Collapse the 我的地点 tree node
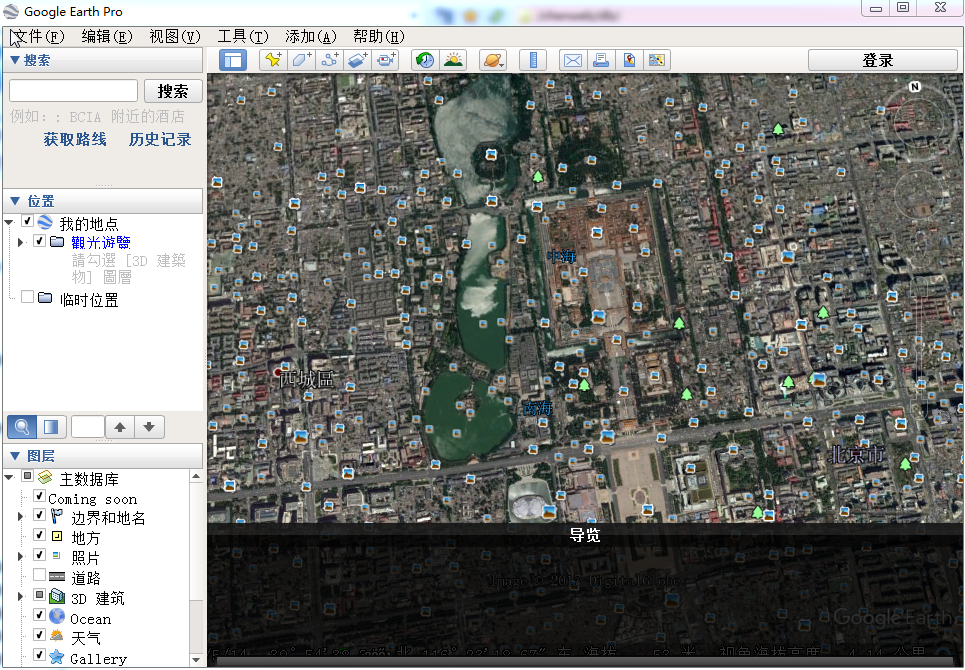This screenshot has height=670, width=965. click(x=9, y=221)
